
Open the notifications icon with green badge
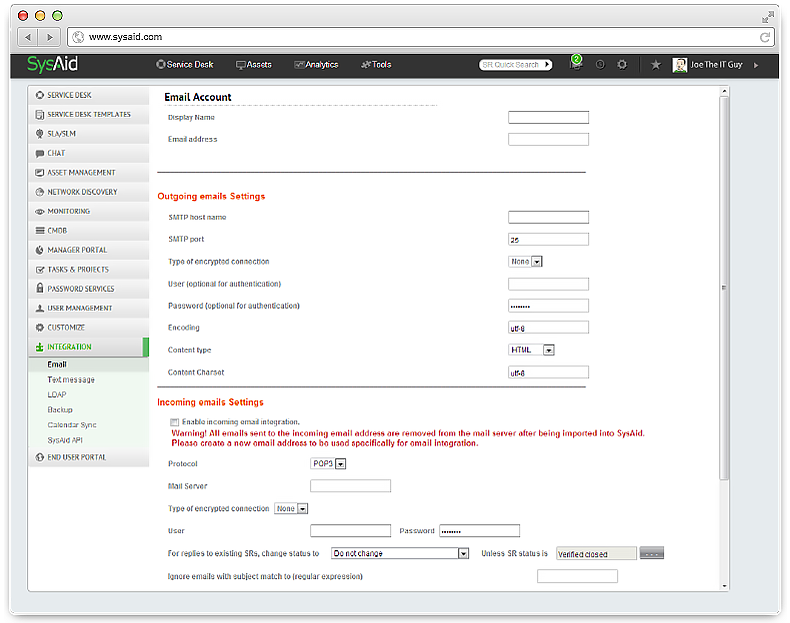click(x=576, y=63)
